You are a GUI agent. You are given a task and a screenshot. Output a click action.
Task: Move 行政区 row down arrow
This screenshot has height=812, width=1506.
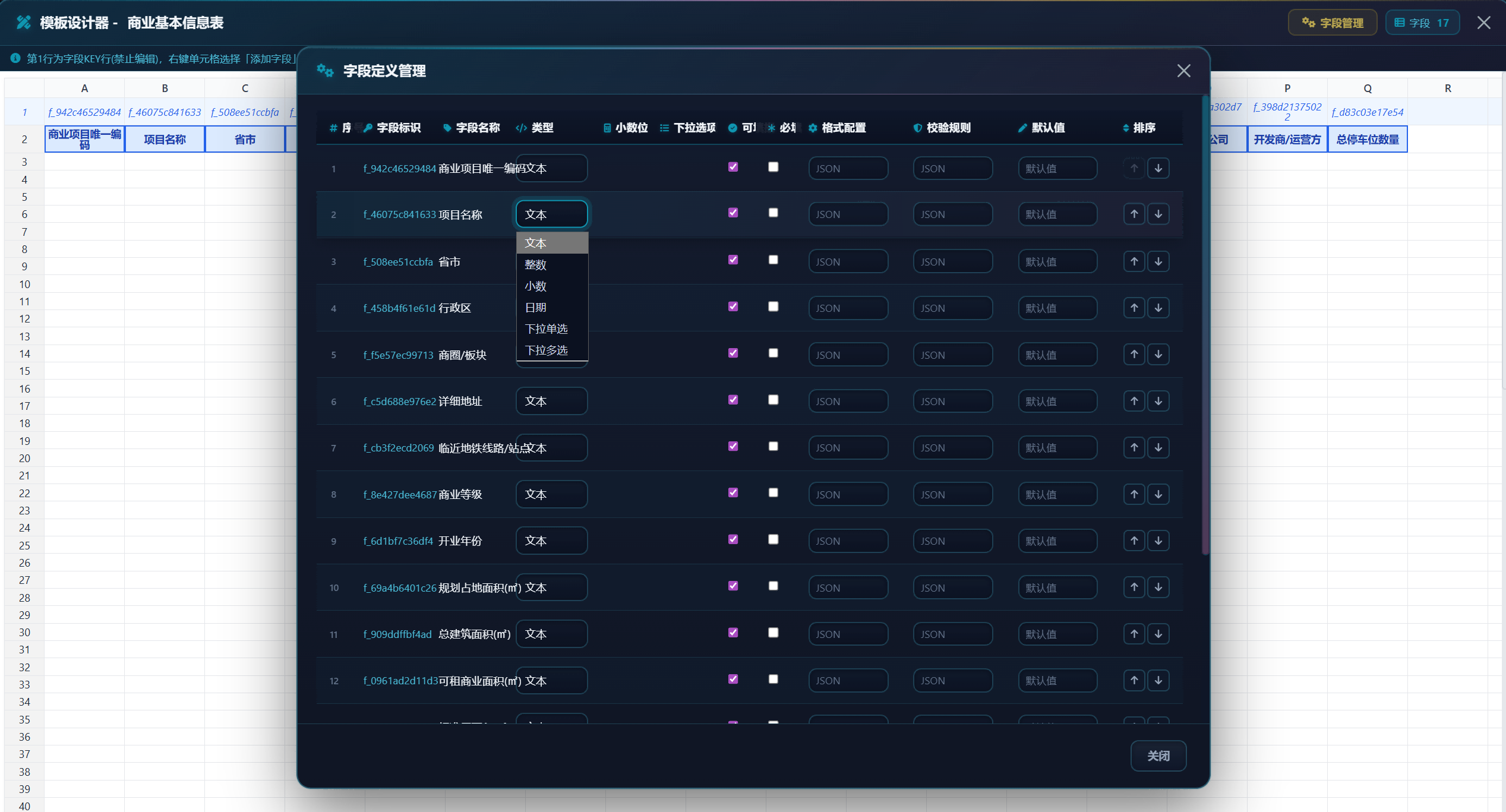pyautogui.click(x=1158, y=308)
